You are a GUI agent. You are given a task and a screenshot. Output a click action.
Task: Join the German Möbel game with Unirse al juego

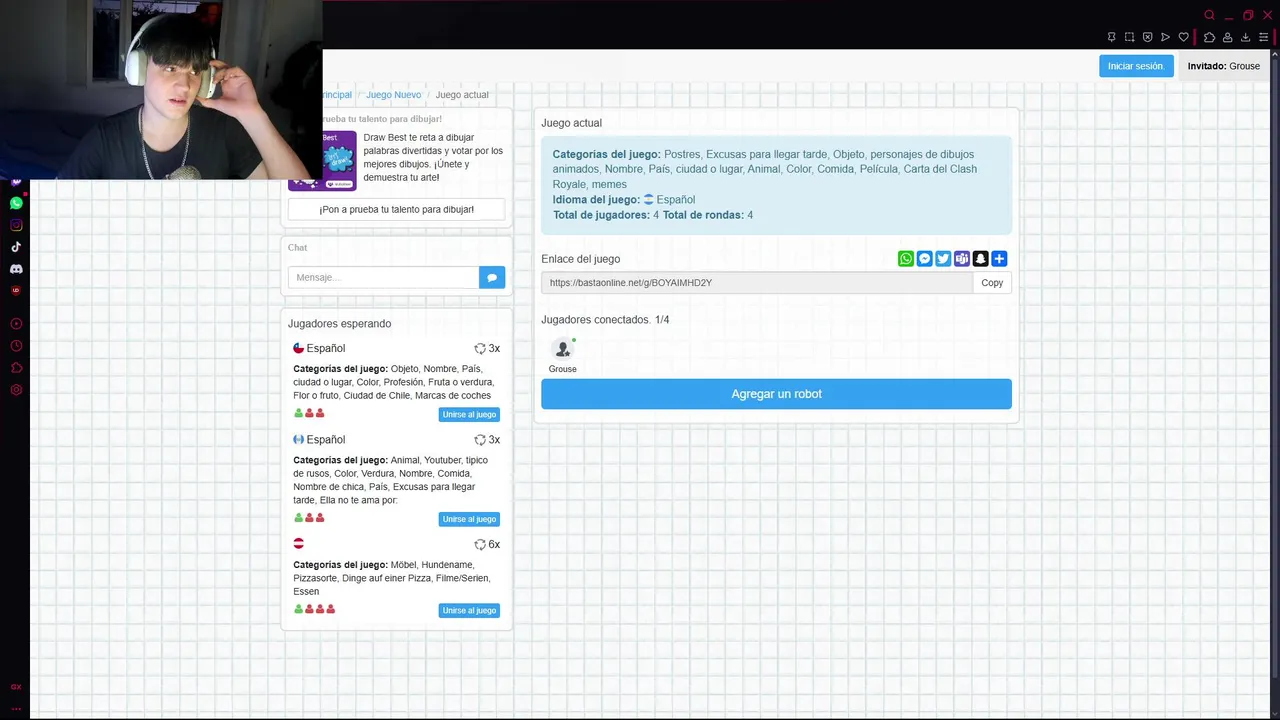[x=469, y=610]
